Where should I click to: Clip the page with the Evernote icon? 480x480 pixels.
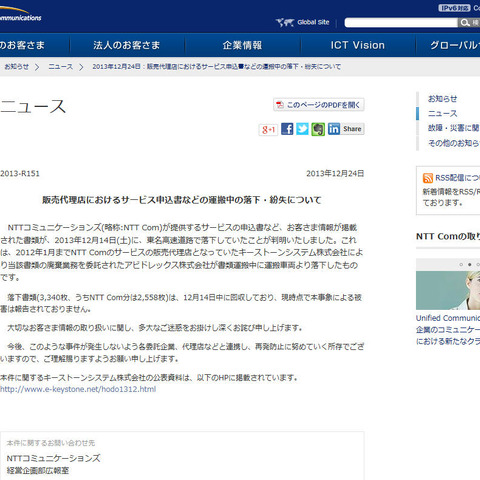coord(318,129)
